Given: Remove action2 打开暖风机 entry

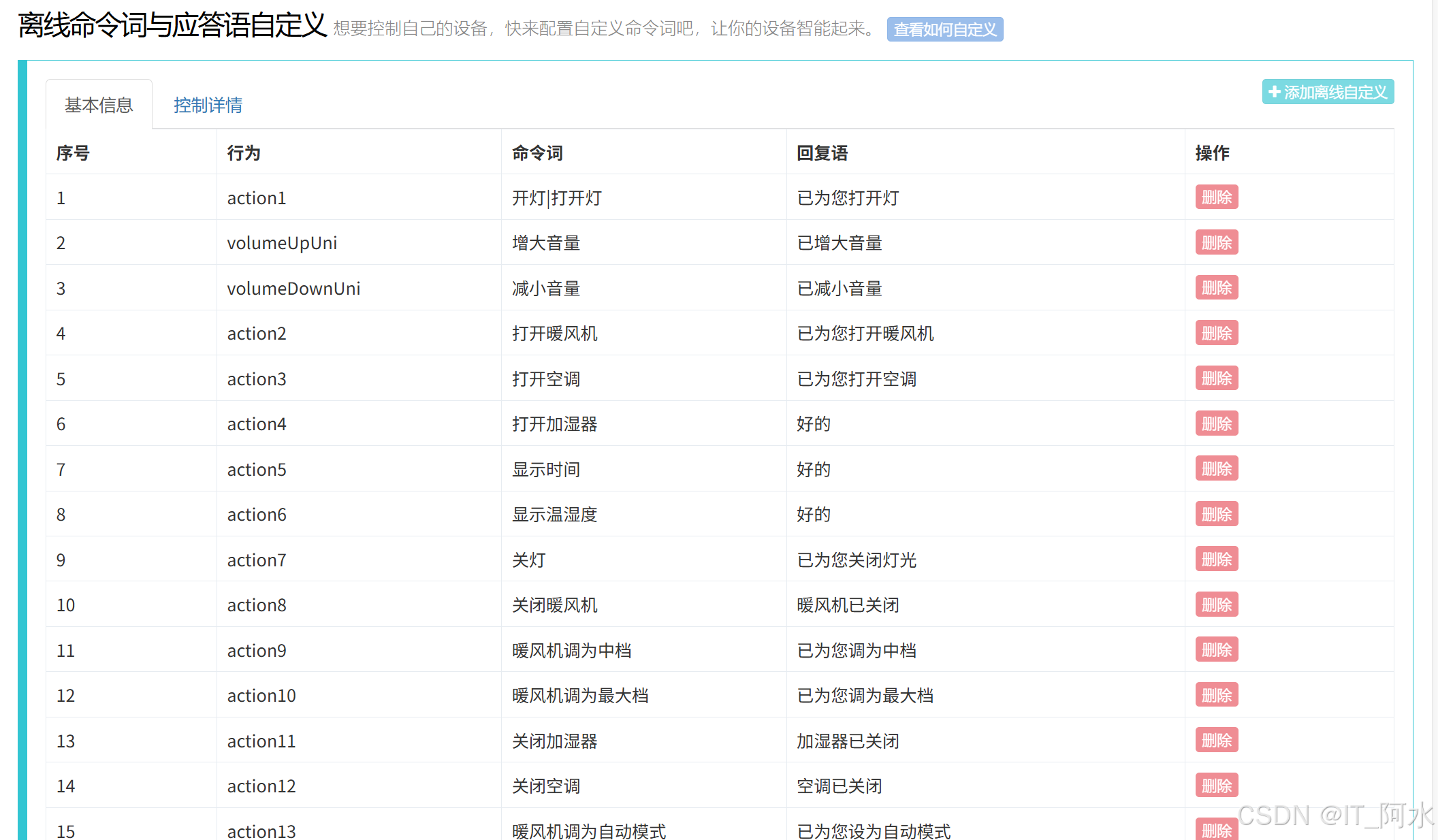Looking at the screenshot, I should (x=1216, y=333).
